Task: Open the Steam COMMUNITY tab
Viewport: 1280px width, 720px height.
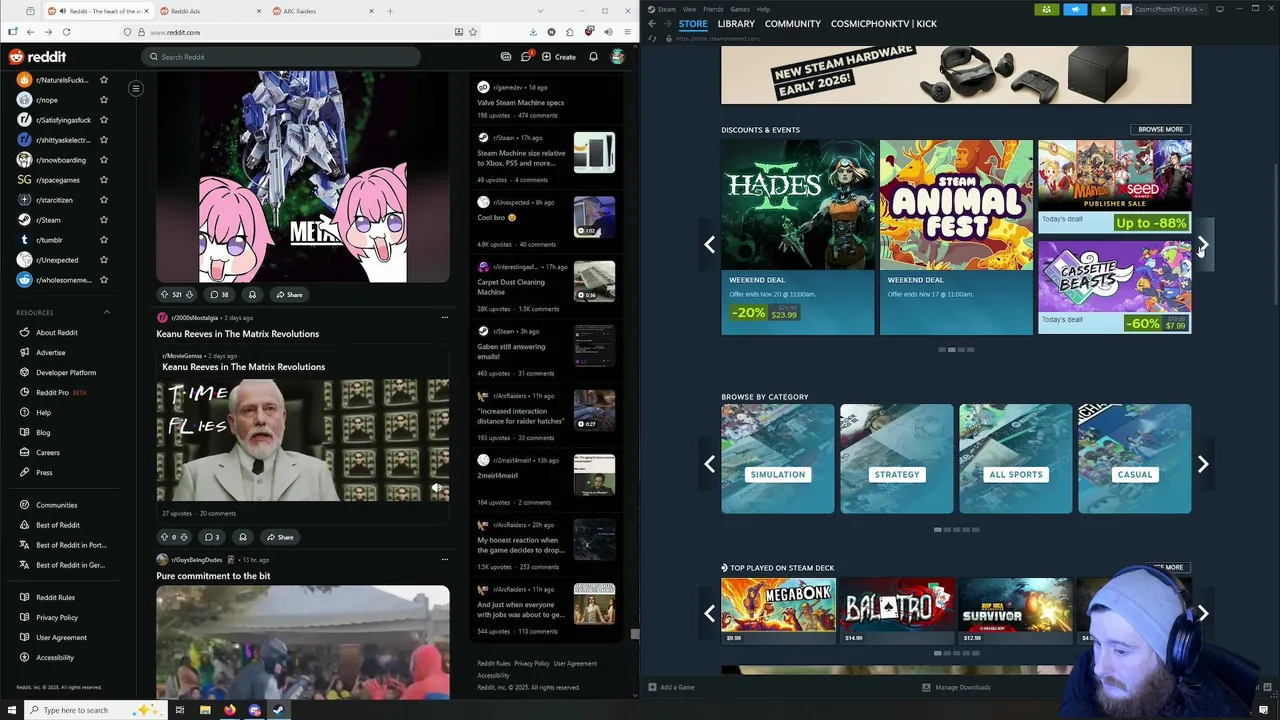Action: 792,24
